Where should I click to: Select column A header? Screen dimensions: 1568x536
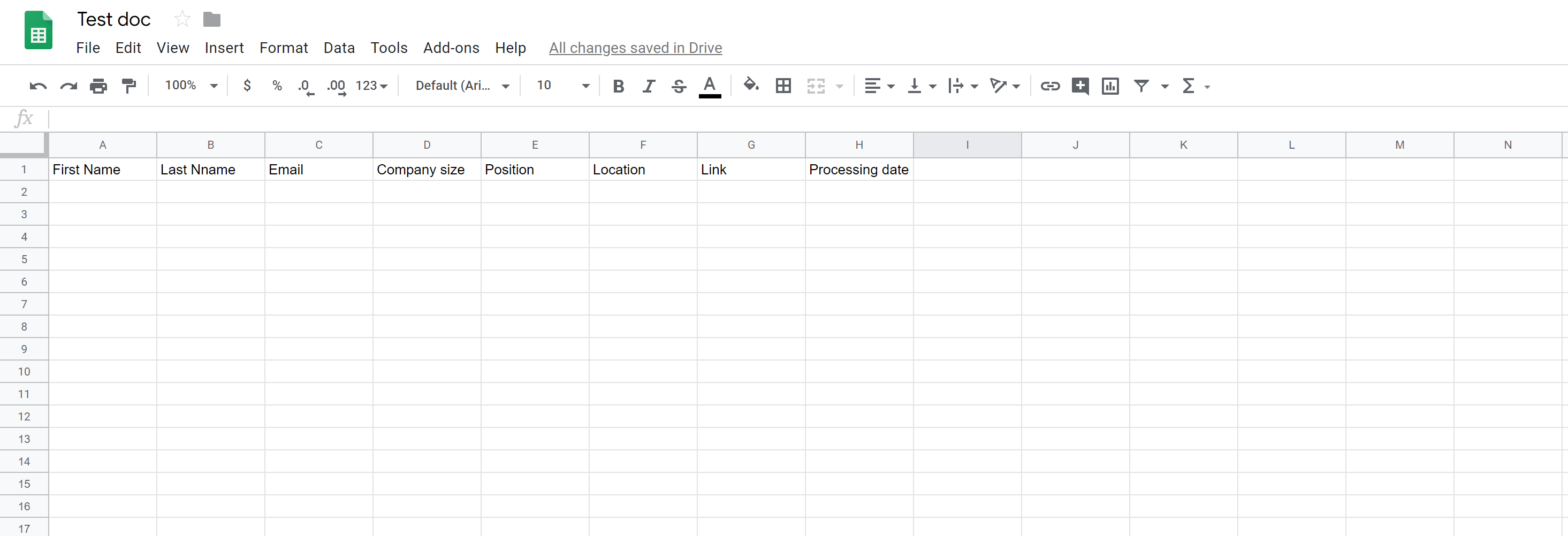tap(102, 145)
